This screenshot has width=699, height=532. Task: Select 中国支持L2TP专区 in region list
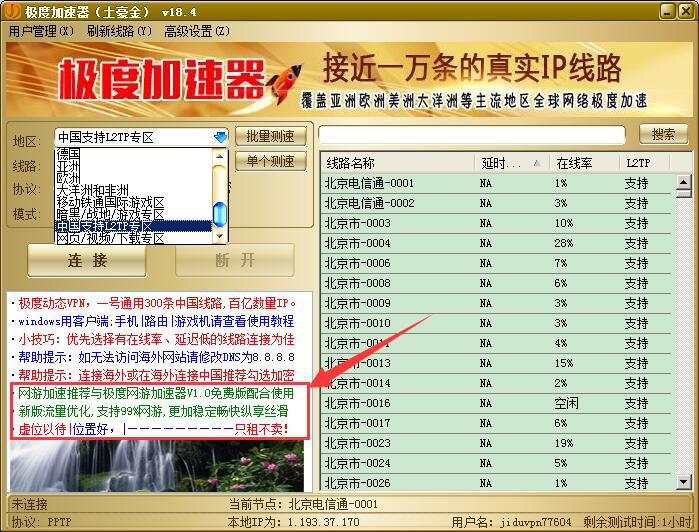click(x=133, y=226)
